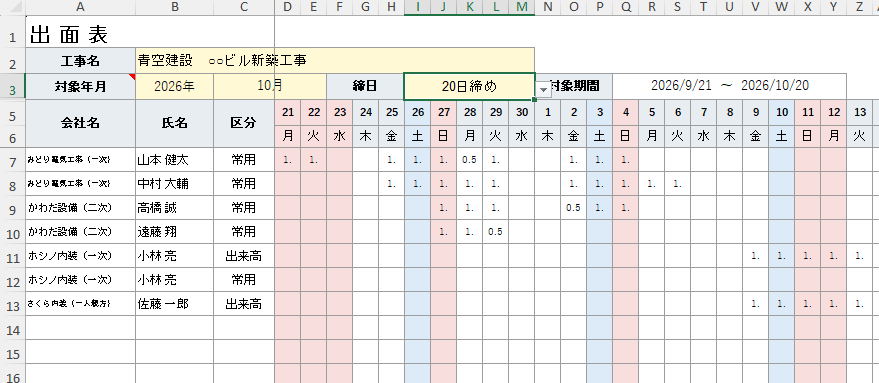Click the date header 26
This screenshot has height=383, width=879.
[x=418, y=113]
